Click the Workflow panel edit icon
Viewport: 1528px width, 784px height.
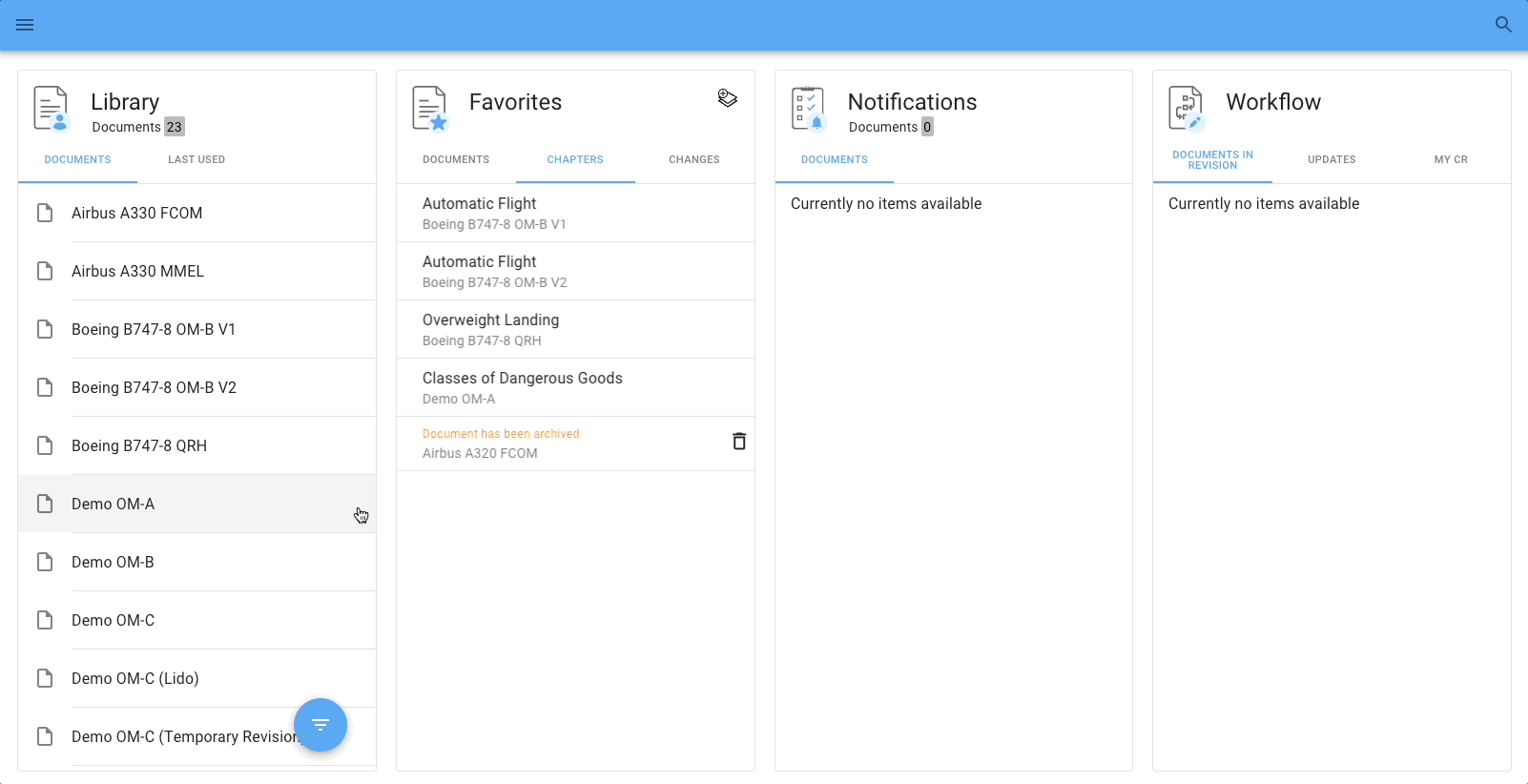tap(1187, 108)
